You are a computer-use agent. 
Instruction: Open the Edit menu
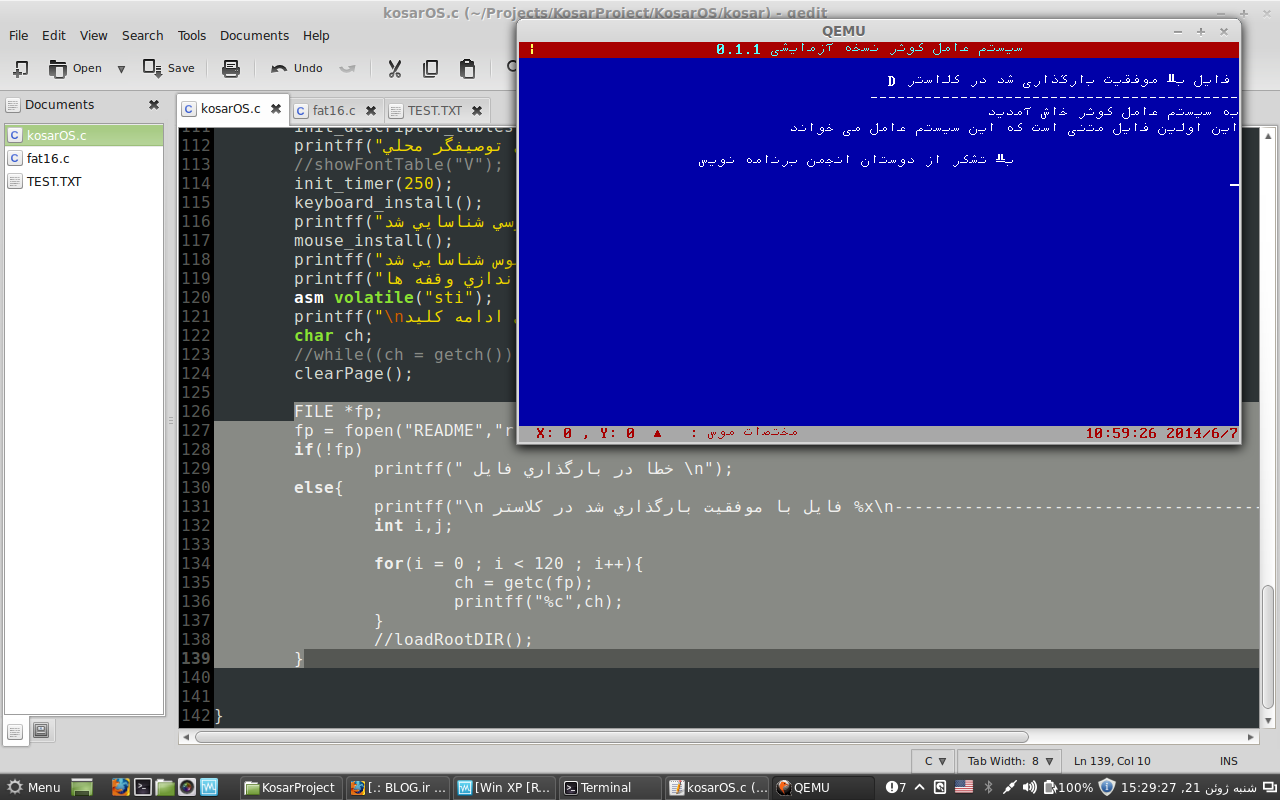(x=54, y=35)
